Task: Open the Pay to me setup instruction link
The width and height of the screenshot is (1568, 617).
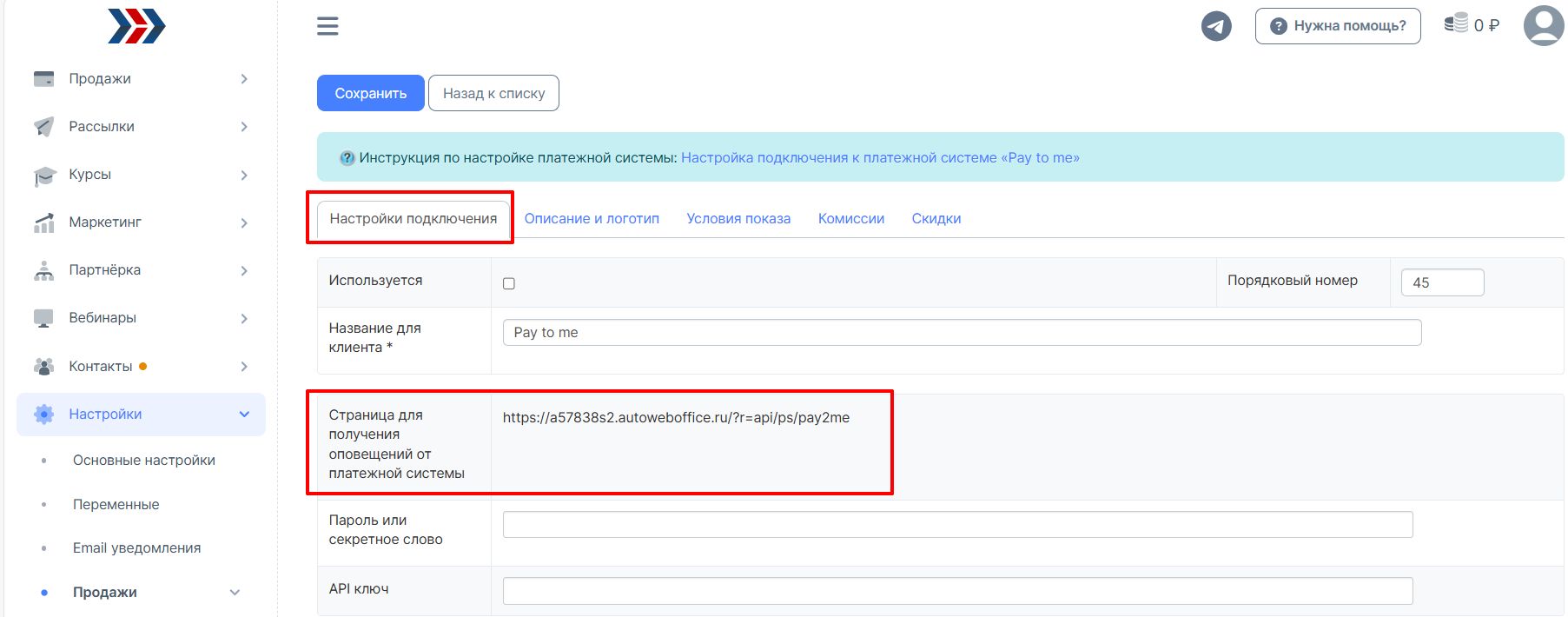Action: pos(880,158)
